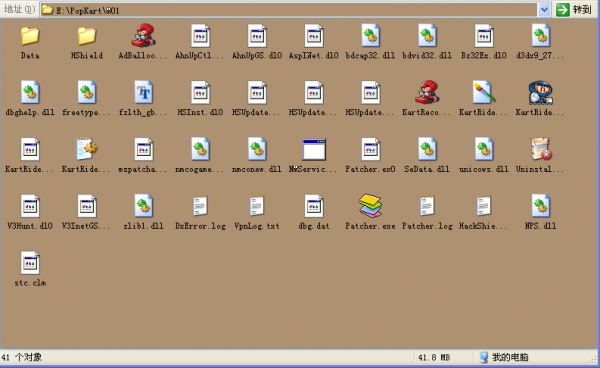The image size is (600, 368).
Task: Click the green Go (转到) button
Action: tap(574, 10)
